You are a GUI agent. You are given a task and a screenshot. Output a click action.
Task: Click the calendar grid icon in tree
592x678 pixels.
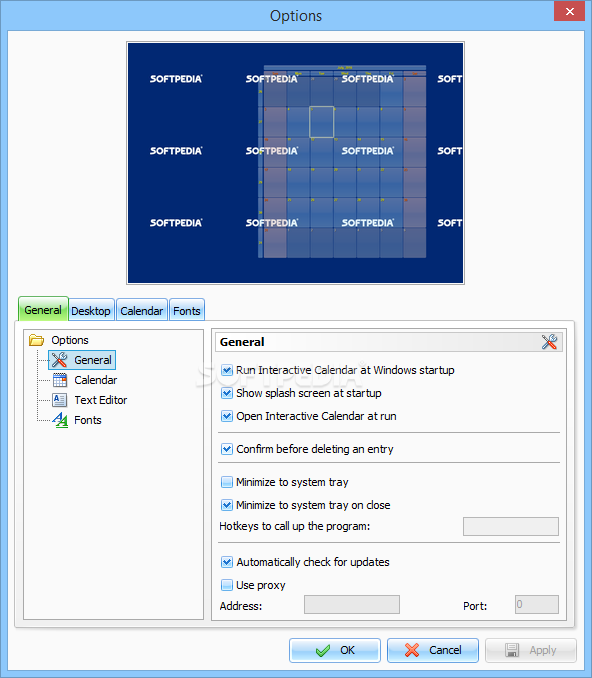(x=60, y=380)
